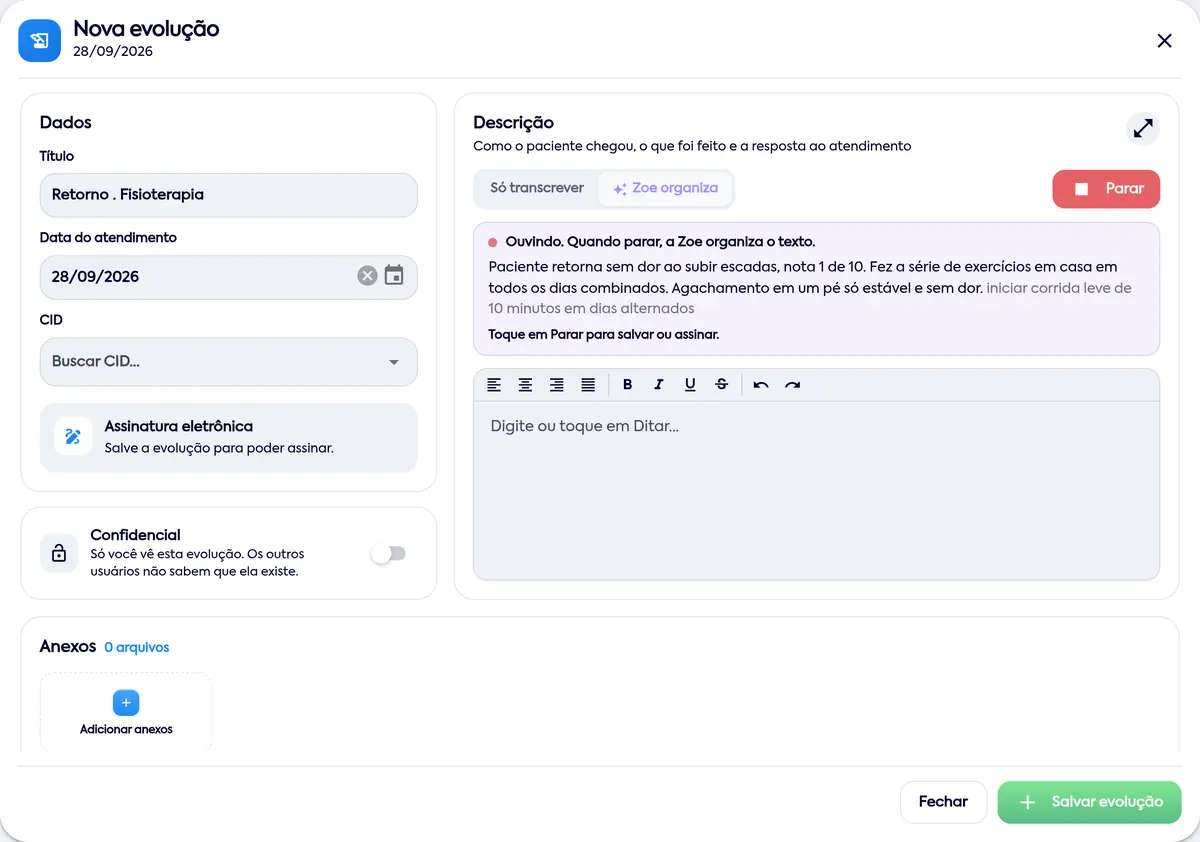
Task: Click the header date 28/09/2026
Action: pyautogui.click(x=113, y=51)
